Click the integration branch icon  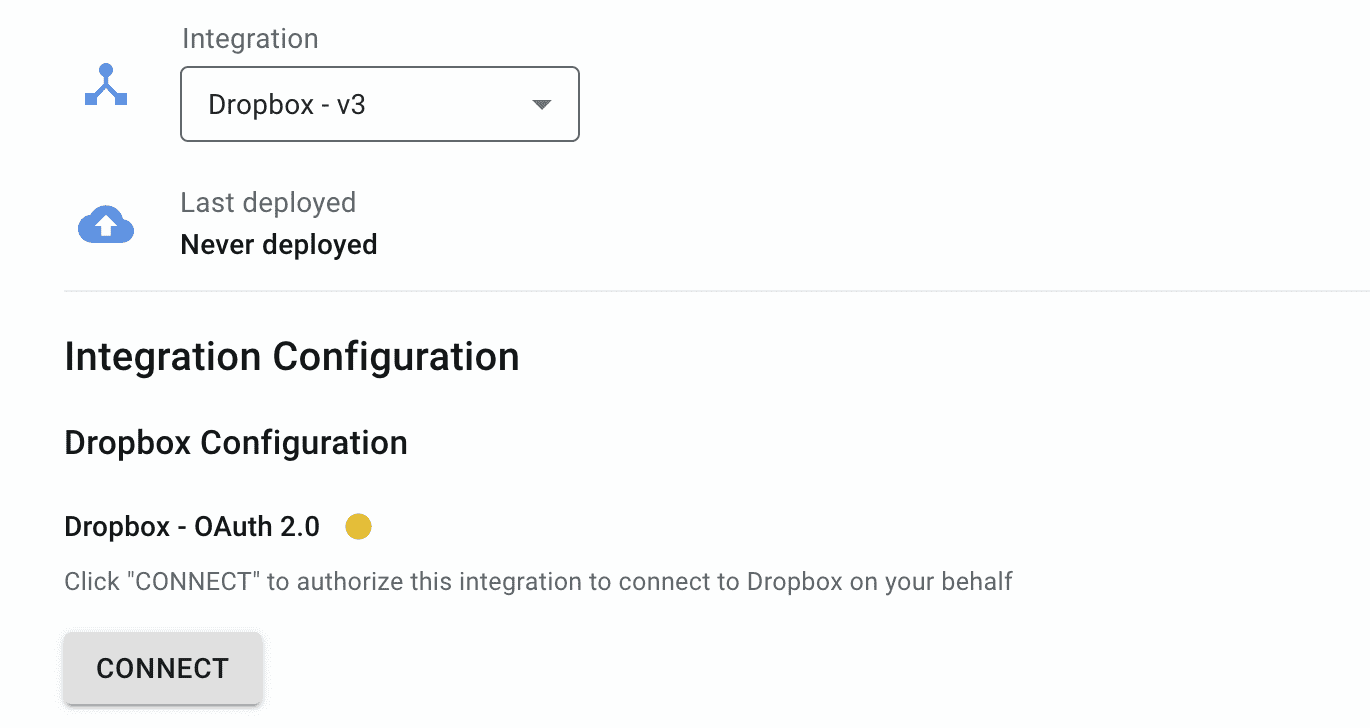tap(106, 86)
